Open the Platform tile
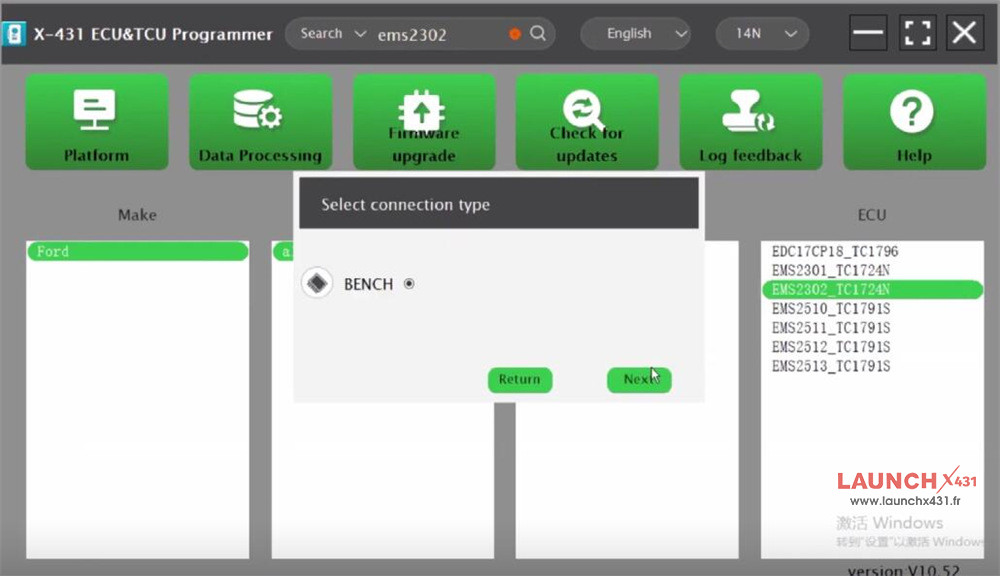 pyautogui.click(x=96, y=122)
